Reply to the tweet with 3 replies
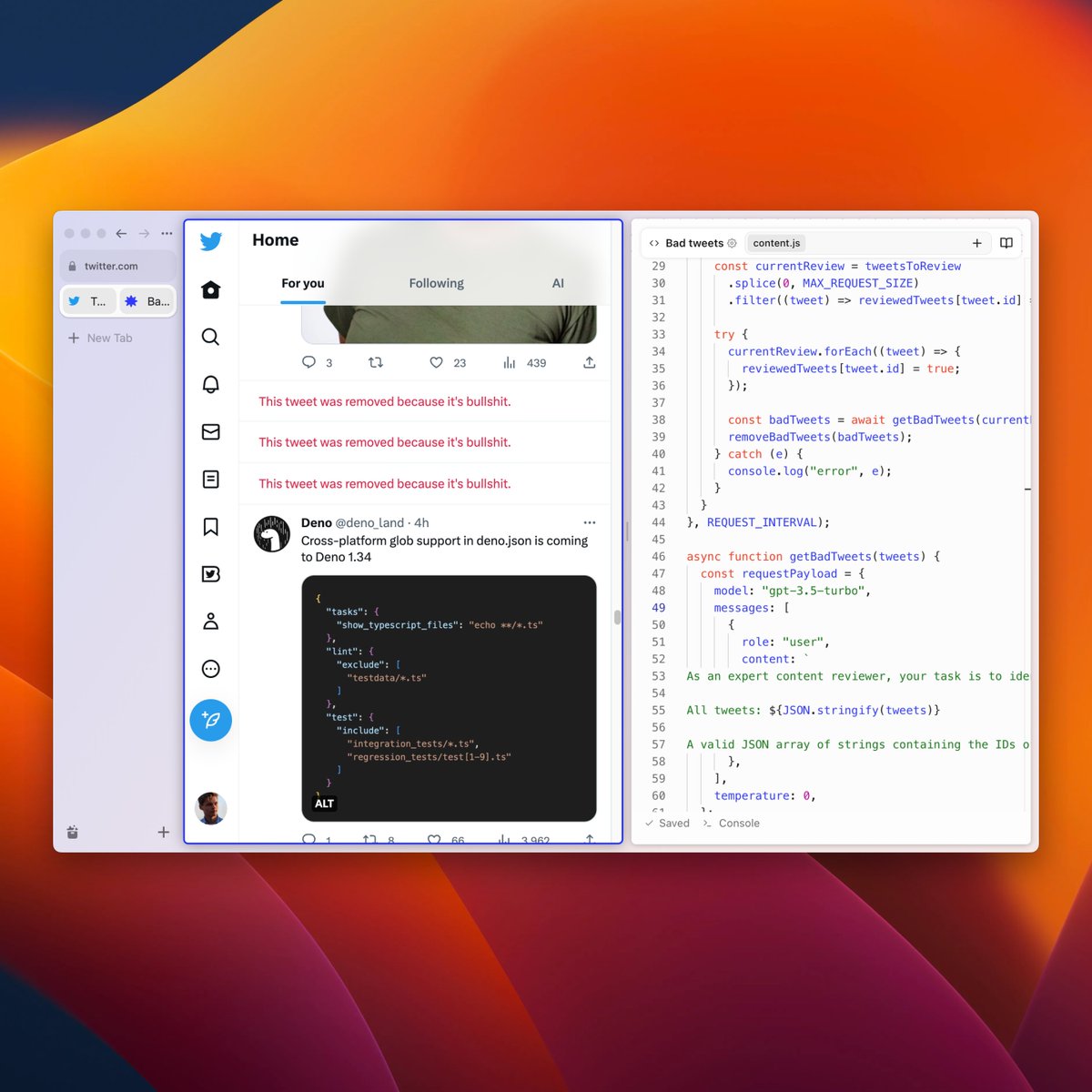 (309, 362)
